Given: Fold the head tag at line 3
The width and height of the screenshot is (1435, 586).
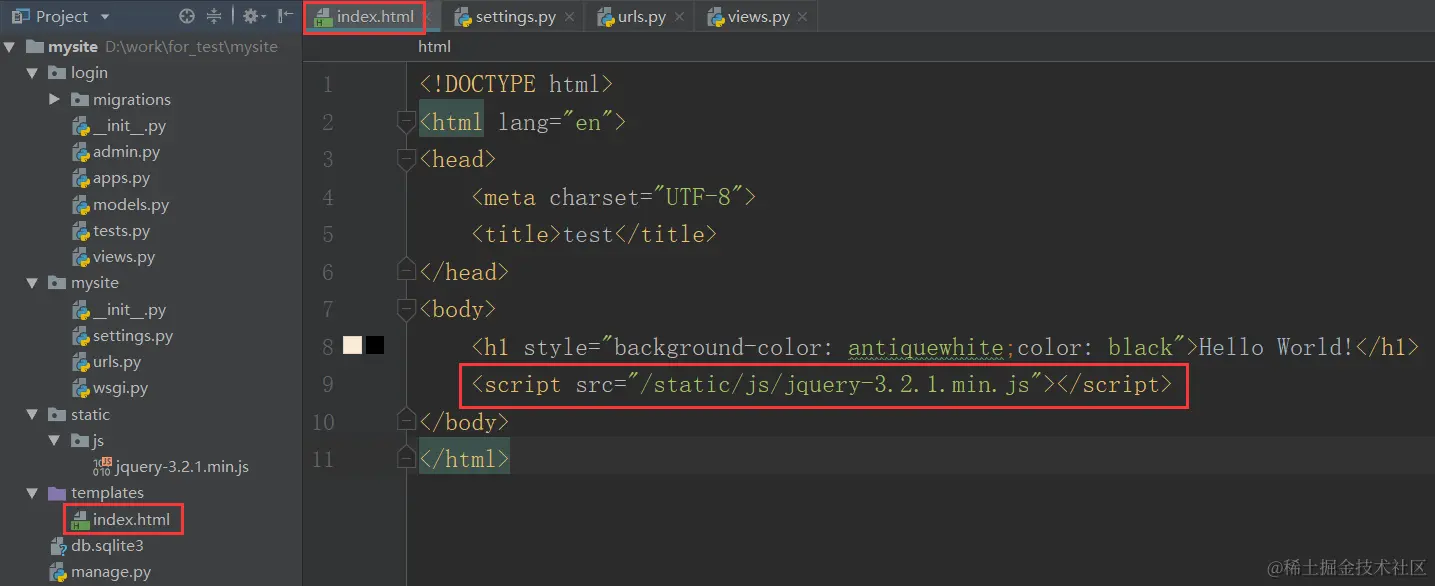Looking at the screenshot, I should point(406,160).
